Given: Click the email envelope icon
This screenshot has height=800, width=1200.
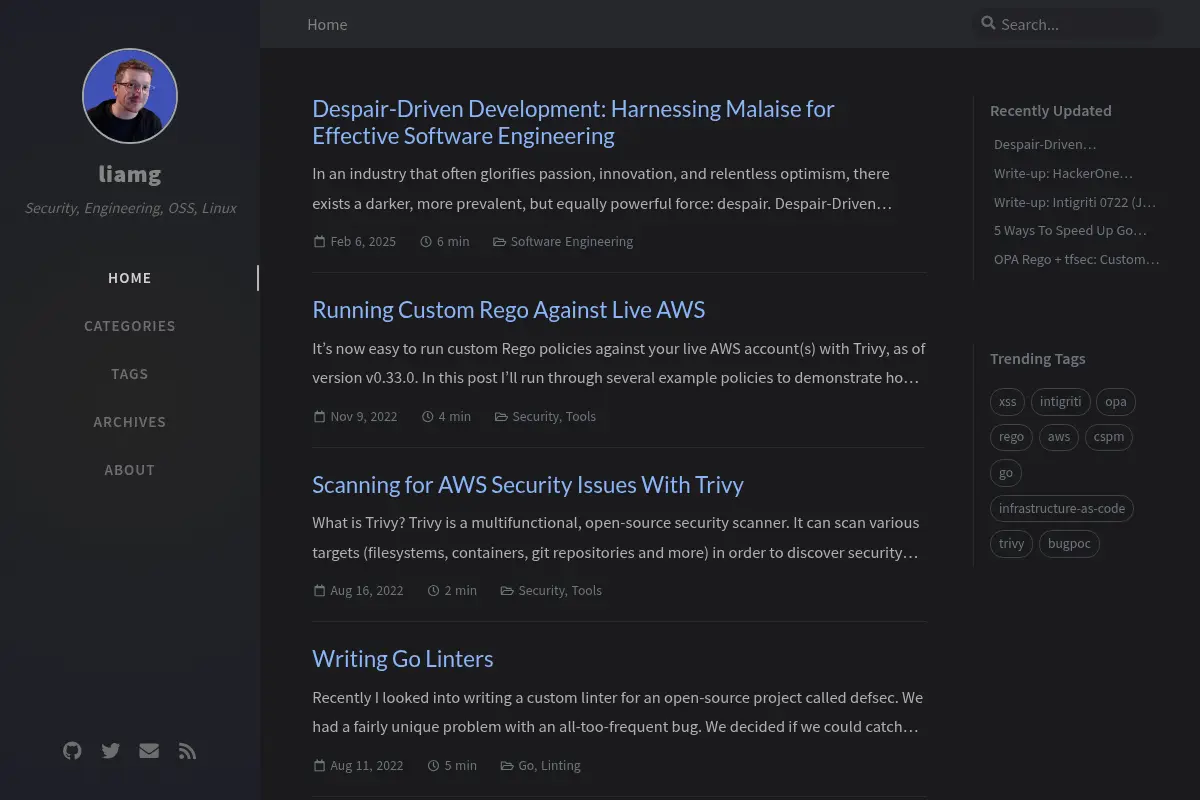Looking at the screenshot, I should 149,751.
